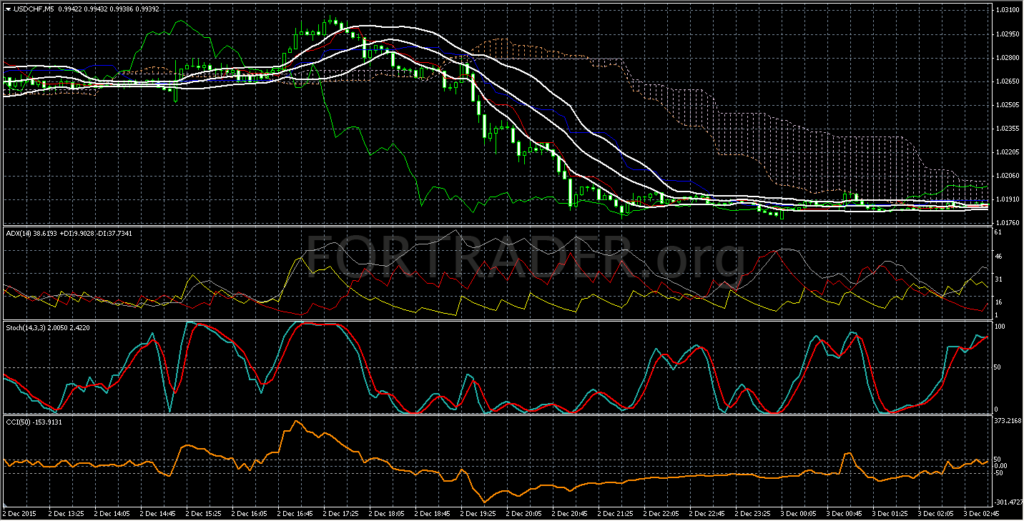Click the 2 Dec 18:05 time label
Image resolution: width=1024 pixels, height=521 pixels.
389,514
